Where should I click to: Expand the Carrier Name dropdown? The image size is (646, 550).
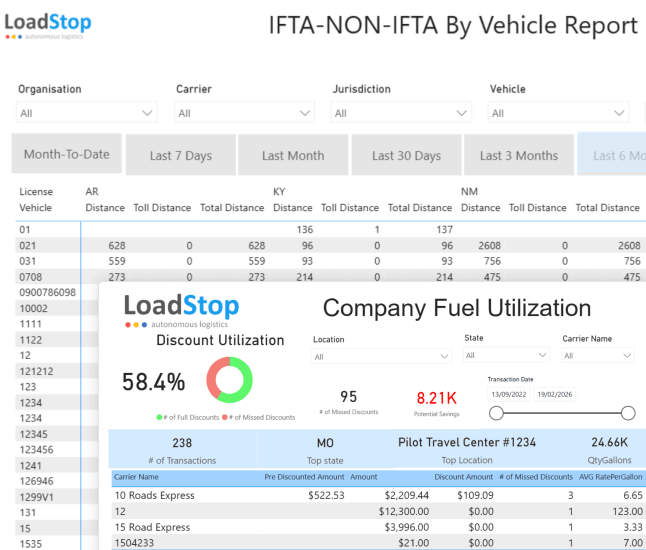(598, 356)
